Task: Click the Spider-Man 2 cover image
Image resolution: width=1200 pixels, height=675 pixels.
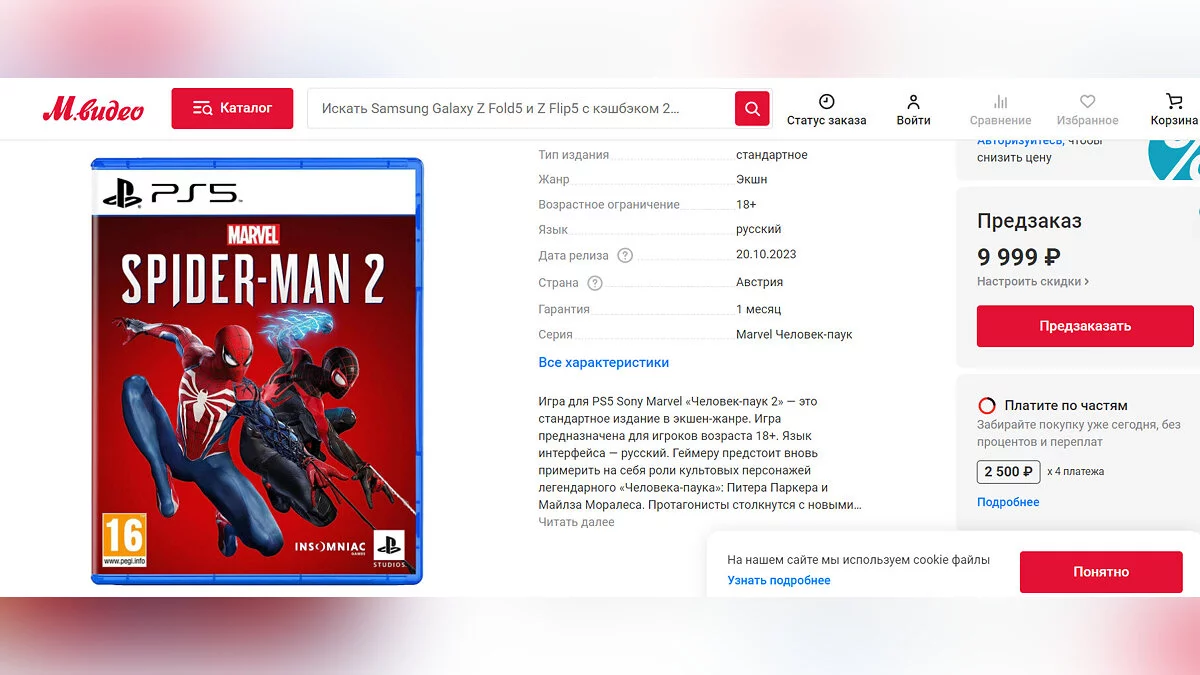Action: [257, 371]
